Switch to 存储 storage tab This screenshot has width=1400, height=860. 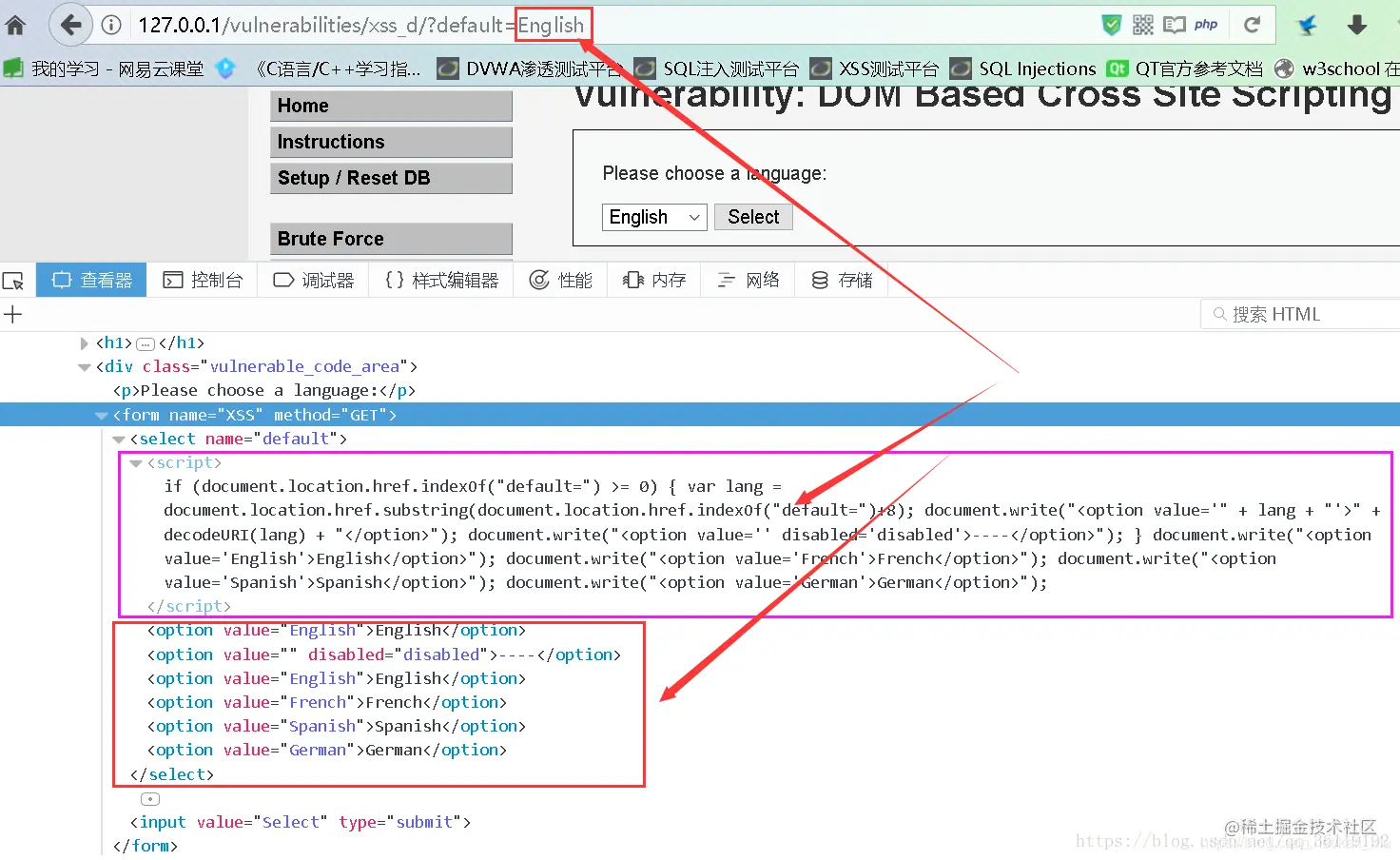point(842,280)
